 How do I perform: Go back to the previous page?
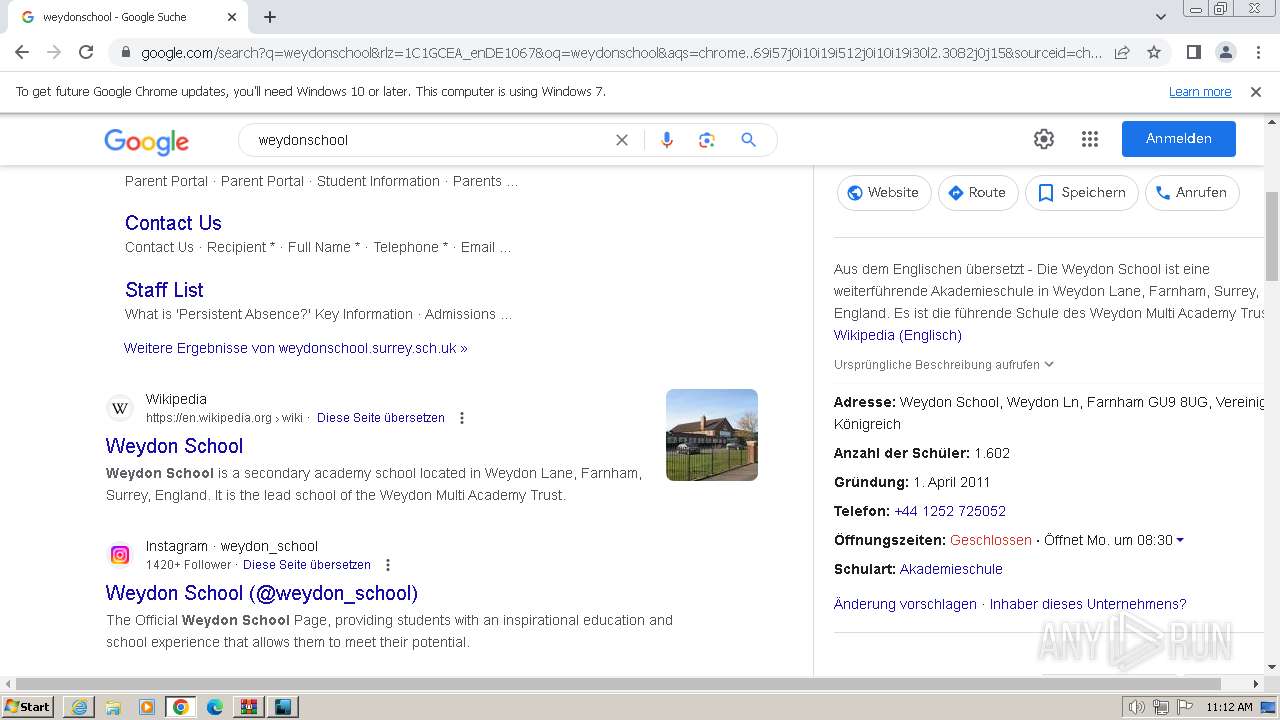pos(22,52)
